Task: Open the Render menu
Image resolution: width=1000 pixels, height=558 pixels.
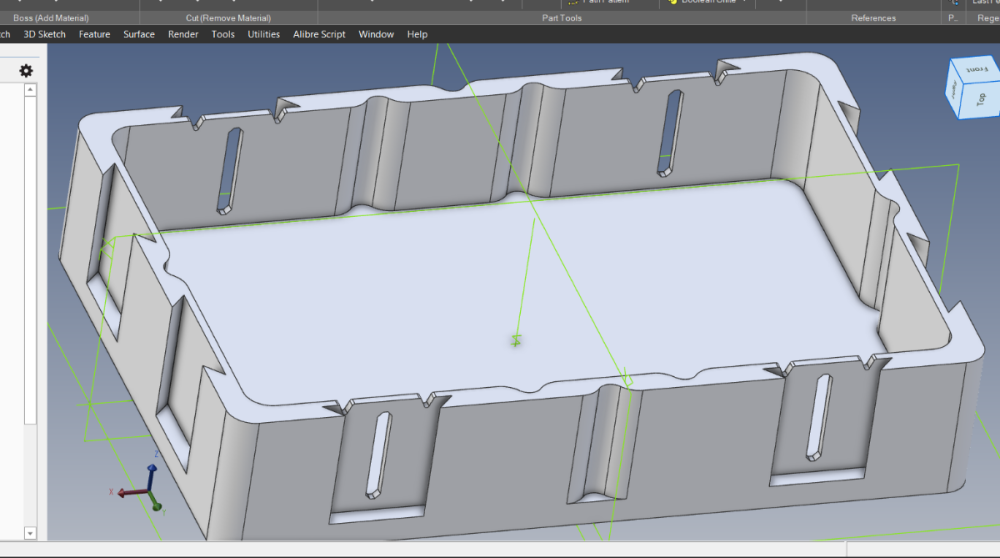Action: 183,34
